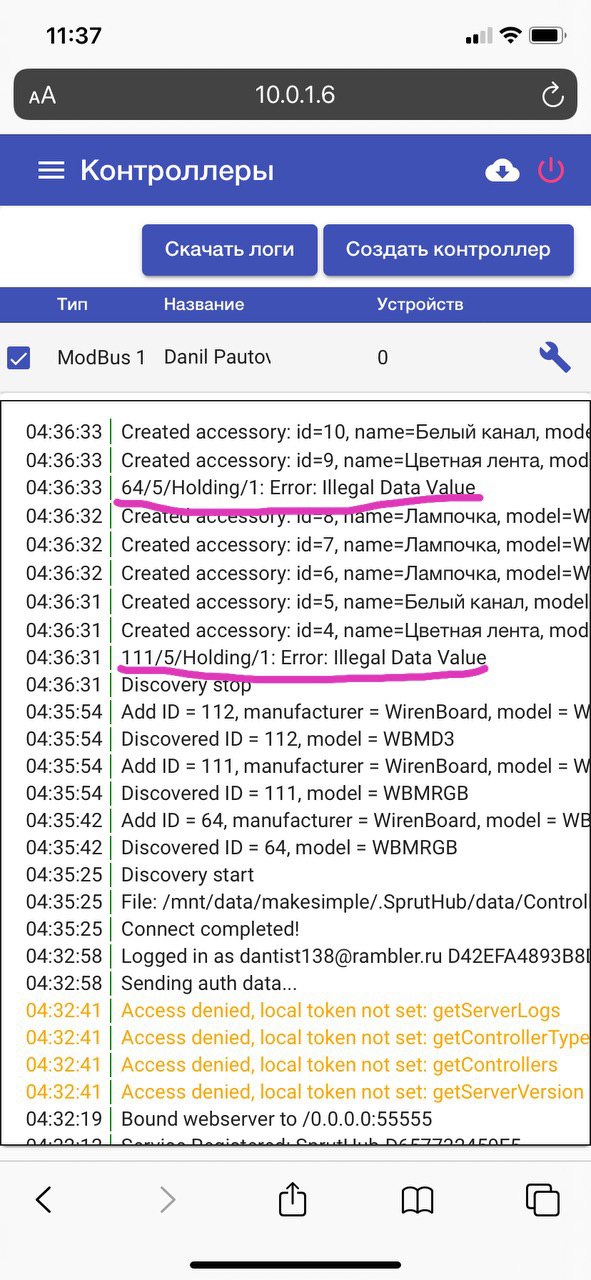Tap the 10.0.1.6 address bar

point(295,95)
